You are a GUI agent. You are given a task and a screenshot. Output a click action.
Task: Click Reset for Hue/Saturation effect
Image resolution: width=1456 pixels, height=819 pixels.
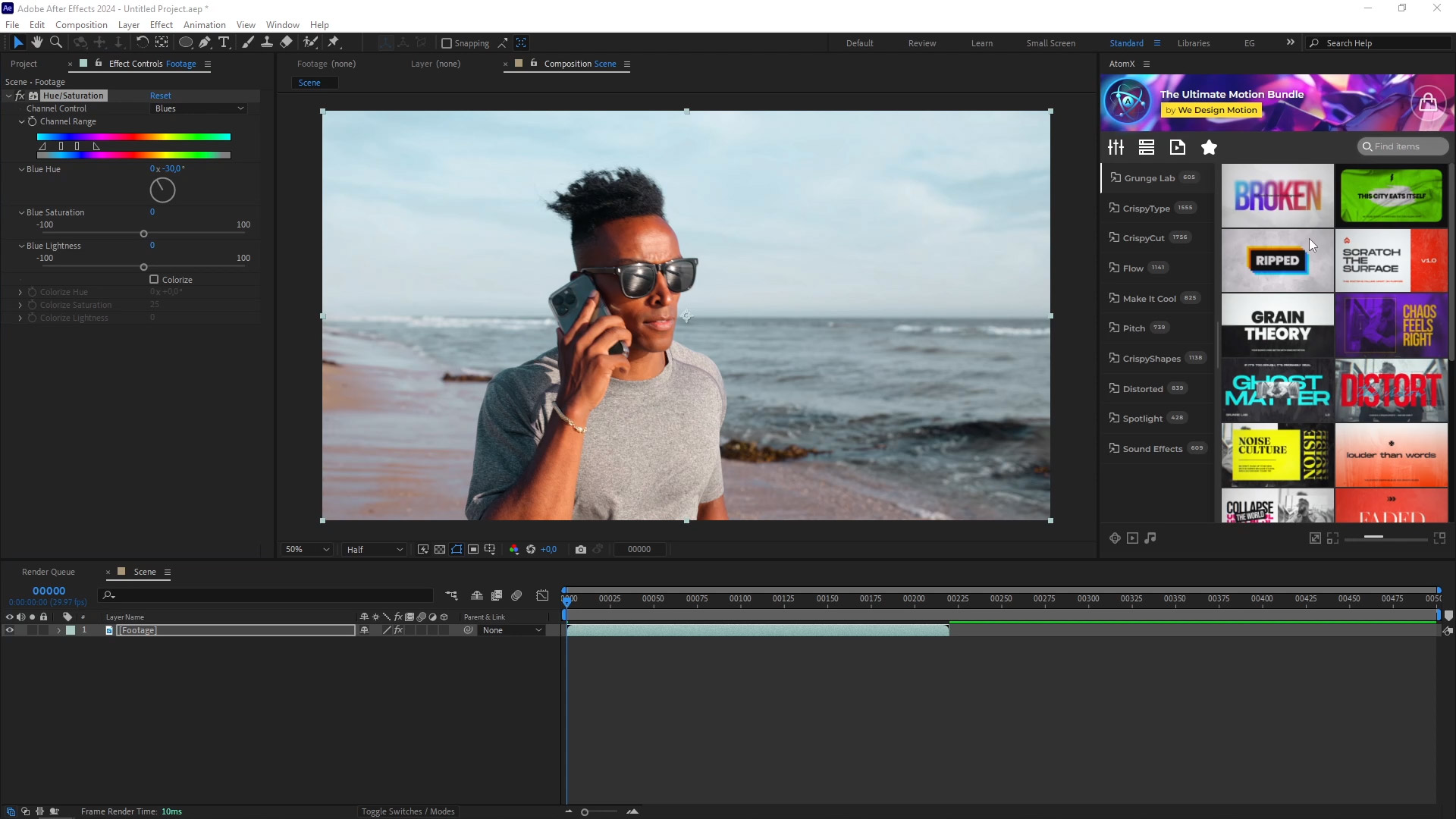(x=160, y=96)
